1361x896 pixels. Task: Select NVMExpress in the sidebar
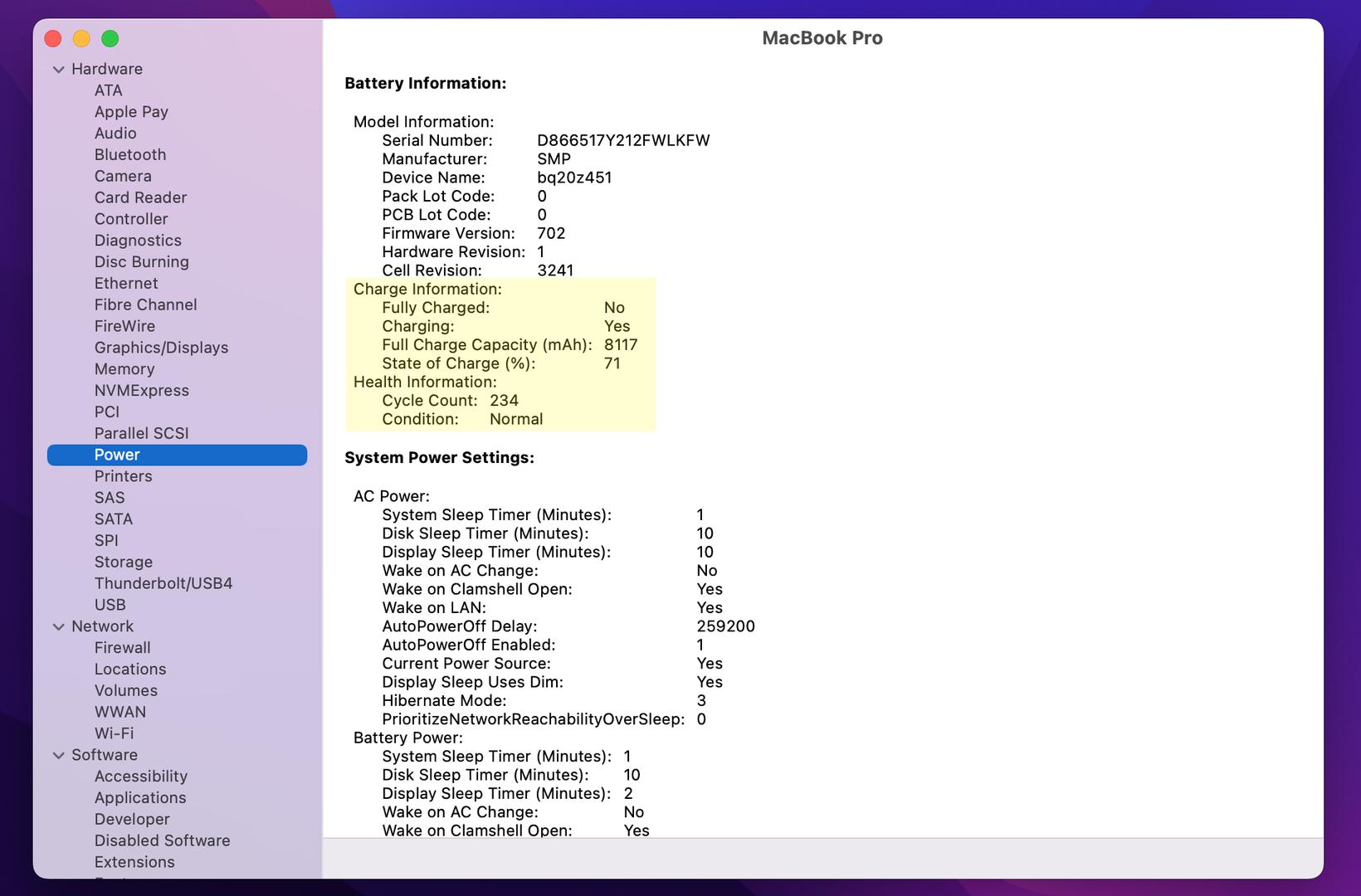(x=142, y=392)
